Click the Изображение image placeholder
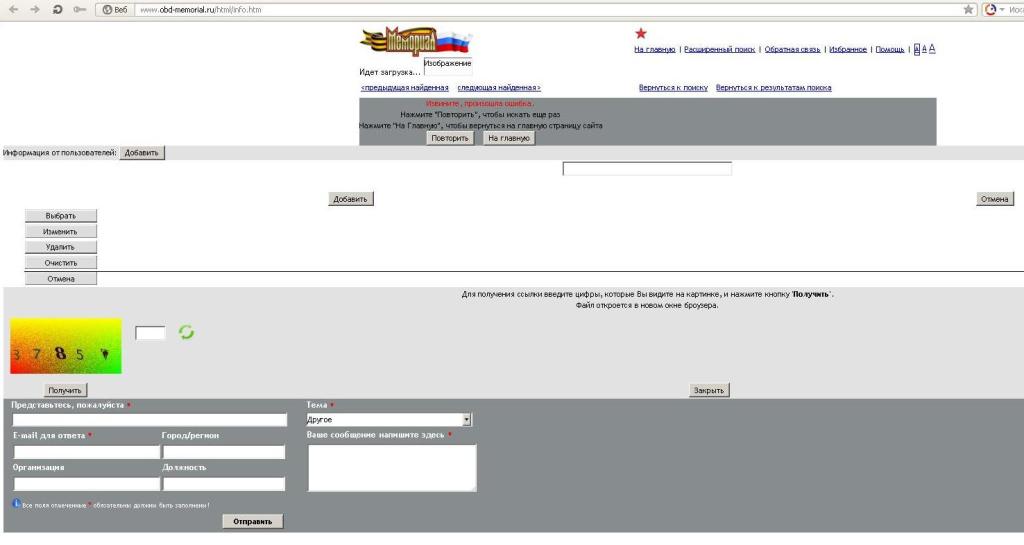 coord(448,67)
